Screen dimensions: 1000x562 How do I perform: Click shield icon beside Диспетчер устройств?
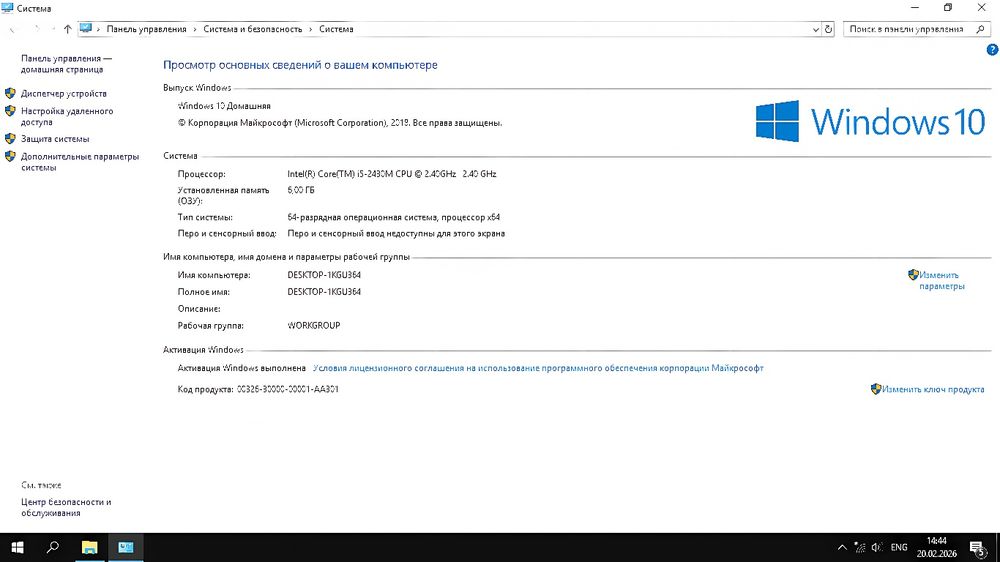[10, 93]
